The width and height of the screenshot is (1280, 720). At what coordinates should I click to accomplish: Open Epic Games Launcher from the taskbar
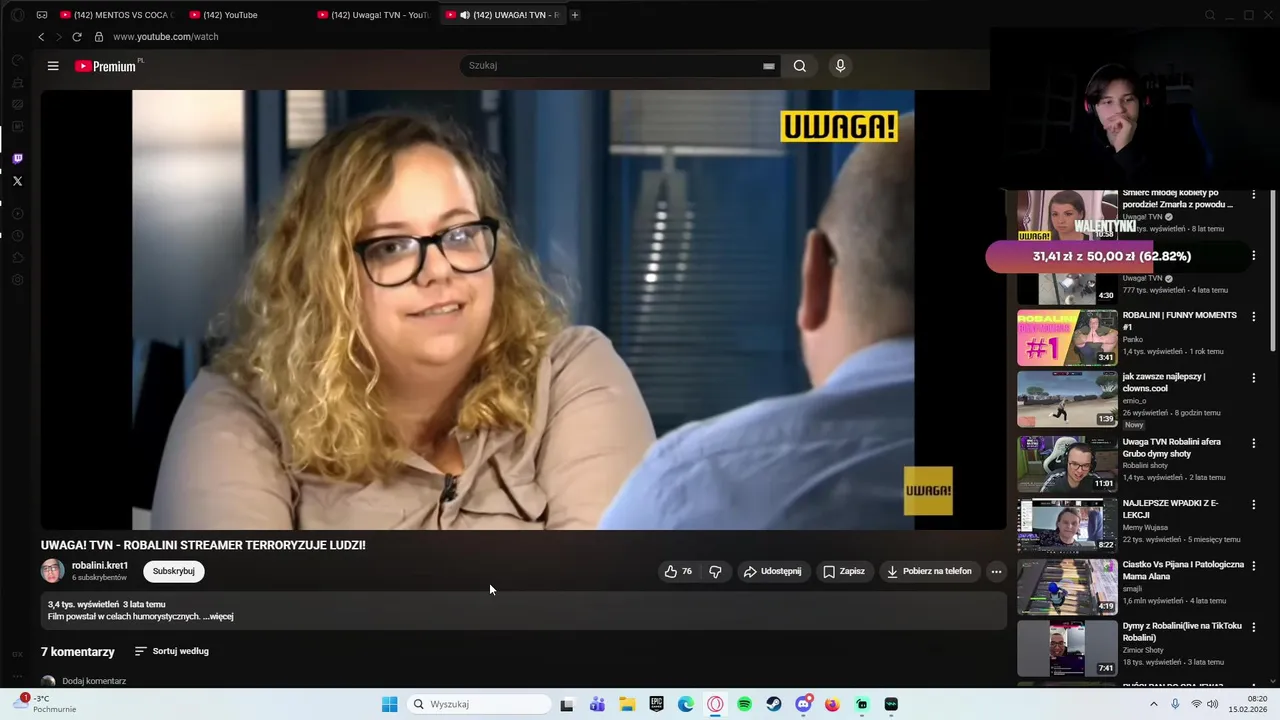tap(656, 704)
